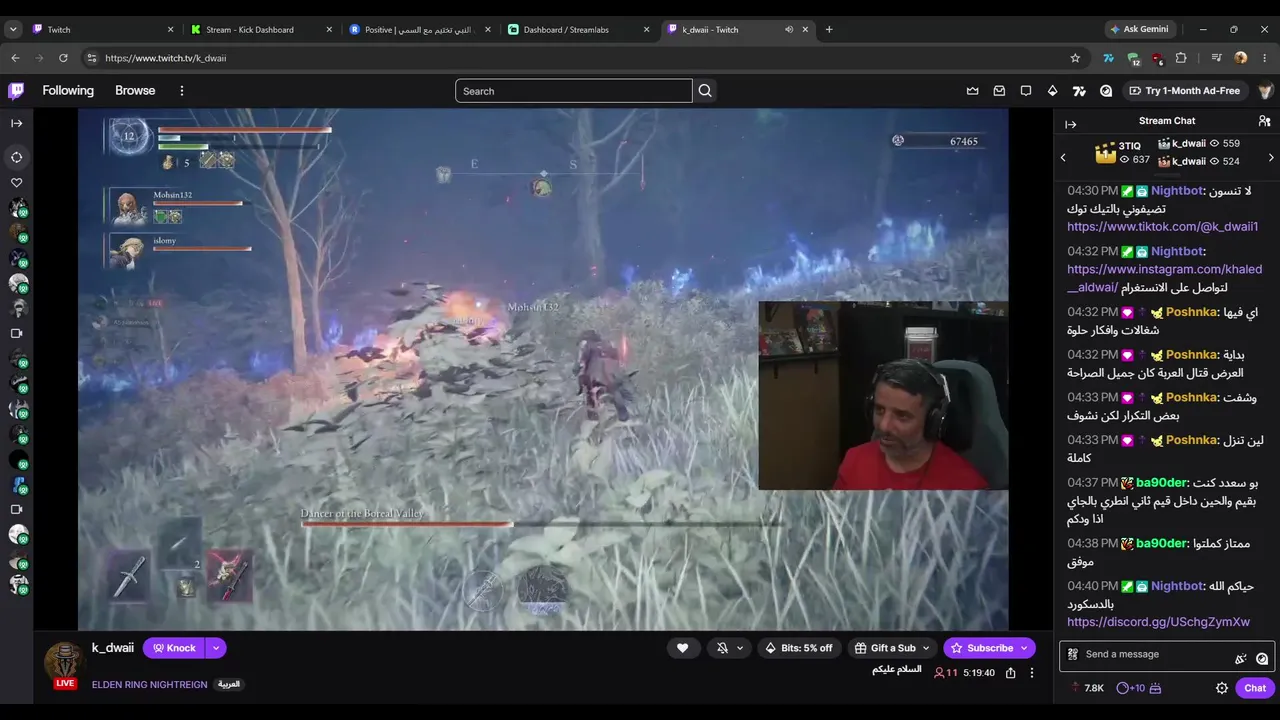Open the Browse tab
Viewport: 1280px width, 720px height.
tap(135, 91)
